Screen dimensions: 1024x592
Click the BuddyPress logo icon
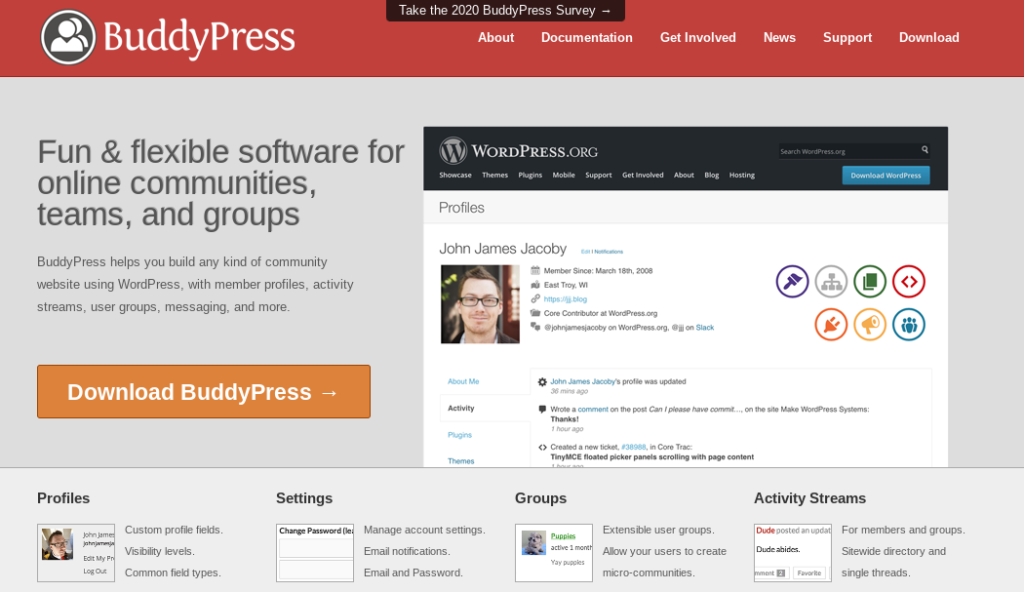[x=69, y=37]
